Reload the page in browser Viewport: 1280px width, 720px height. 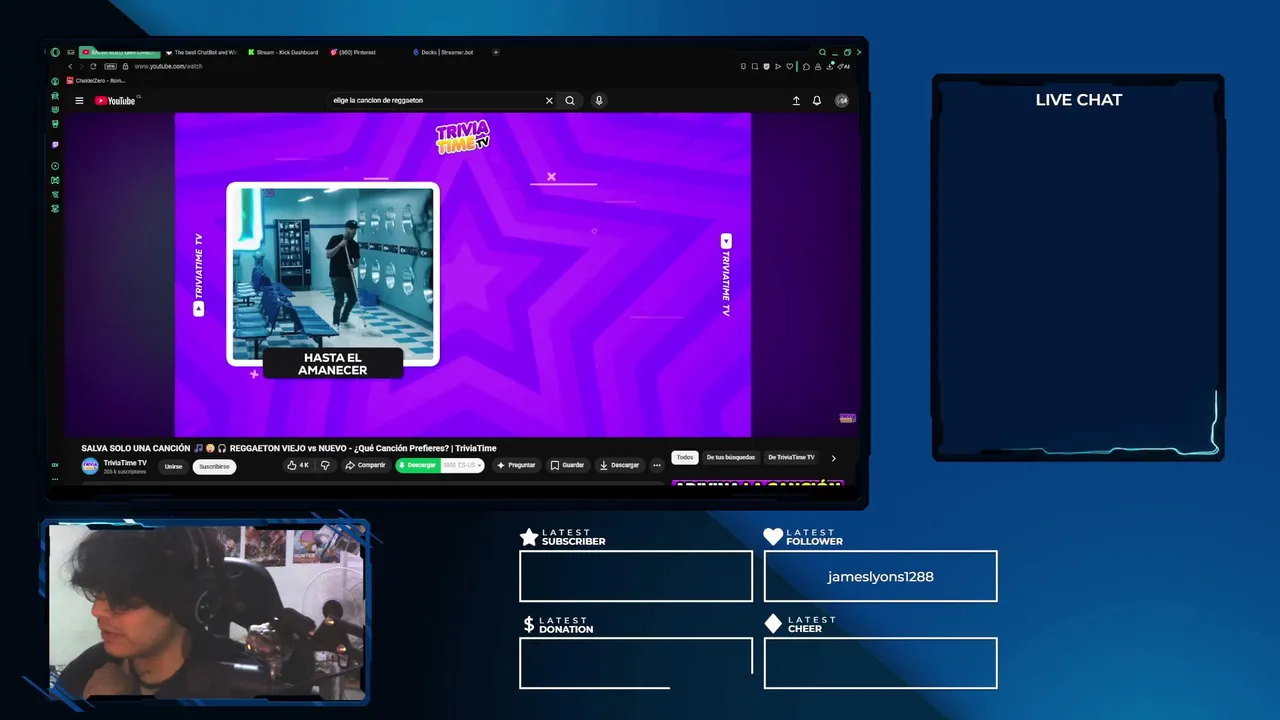[x=93, y=66]
